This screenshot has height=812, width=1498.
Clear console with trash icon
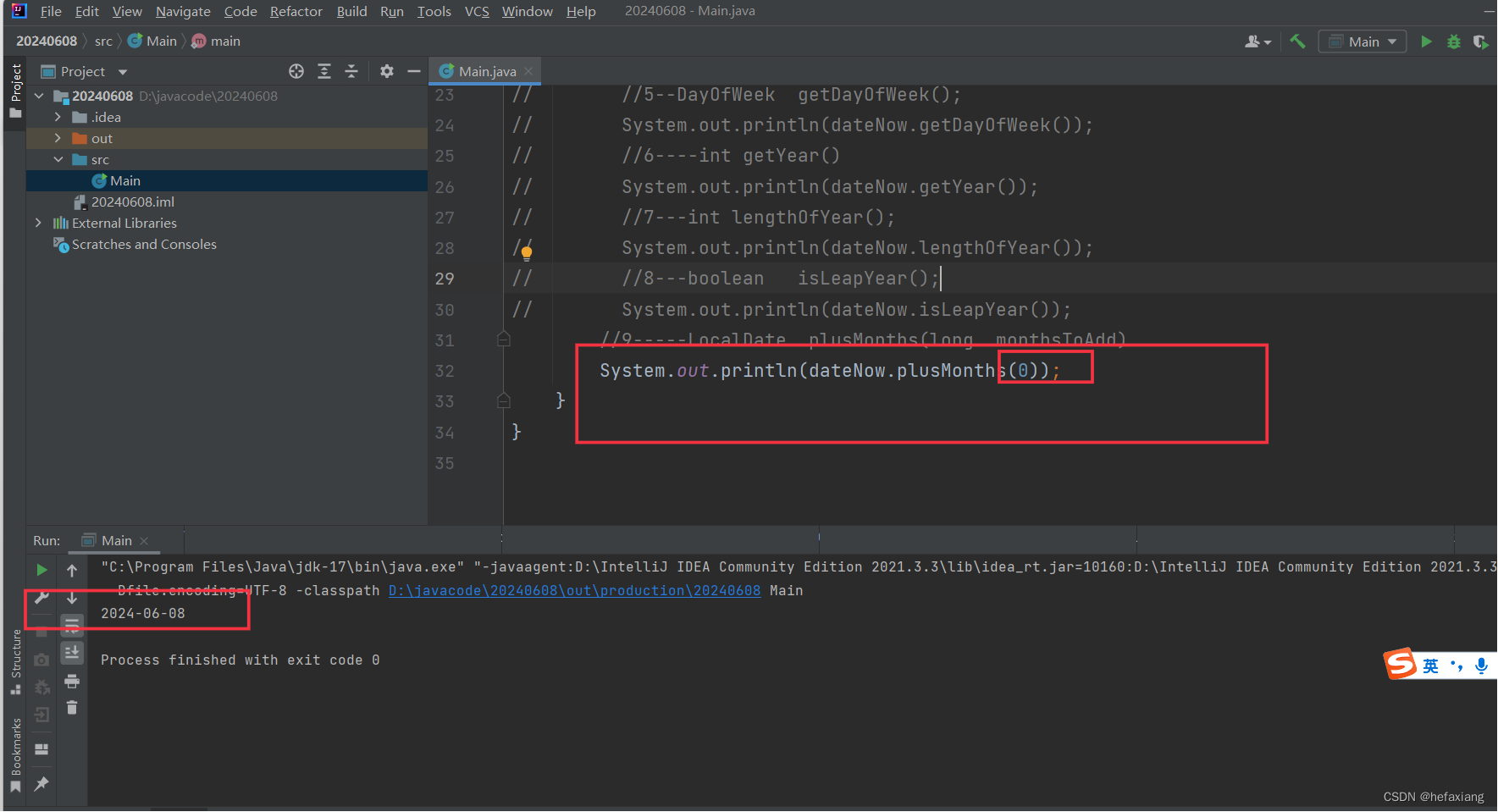pyautogui.click(x=72, y=708)
